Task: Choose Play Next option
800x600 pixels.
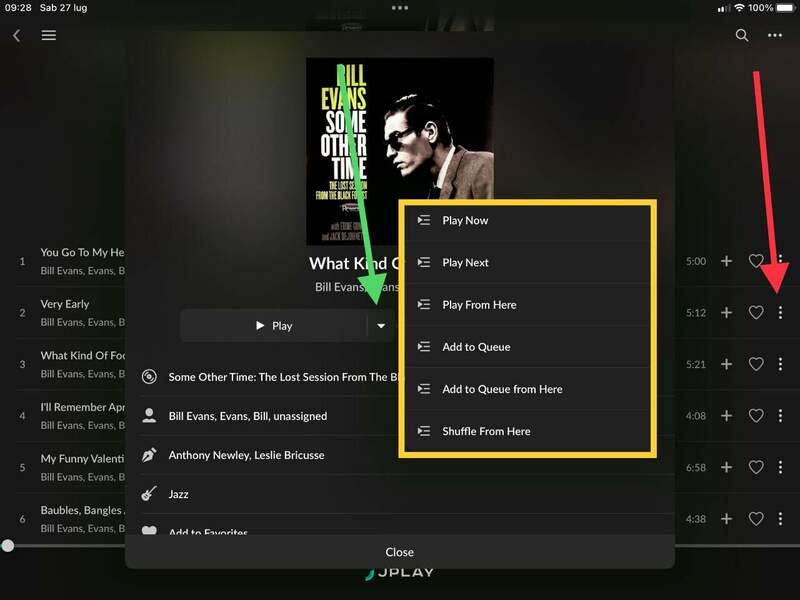Action: point(465,263)
